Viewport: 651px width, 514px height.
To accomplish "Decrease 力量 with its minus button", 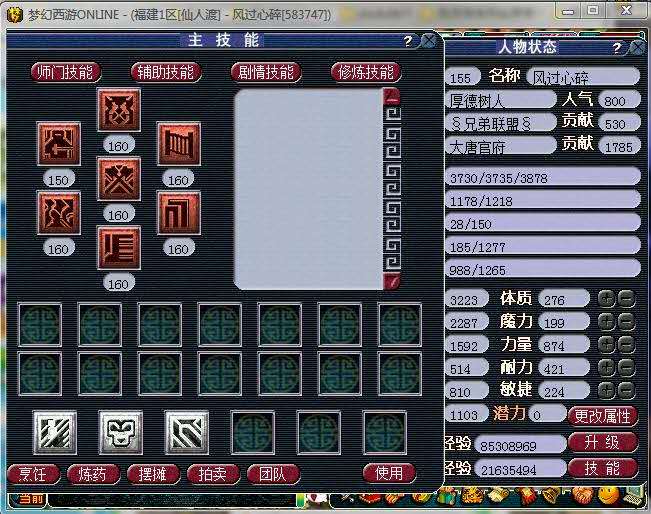I will pyautogui.click(x=626, y=345).
